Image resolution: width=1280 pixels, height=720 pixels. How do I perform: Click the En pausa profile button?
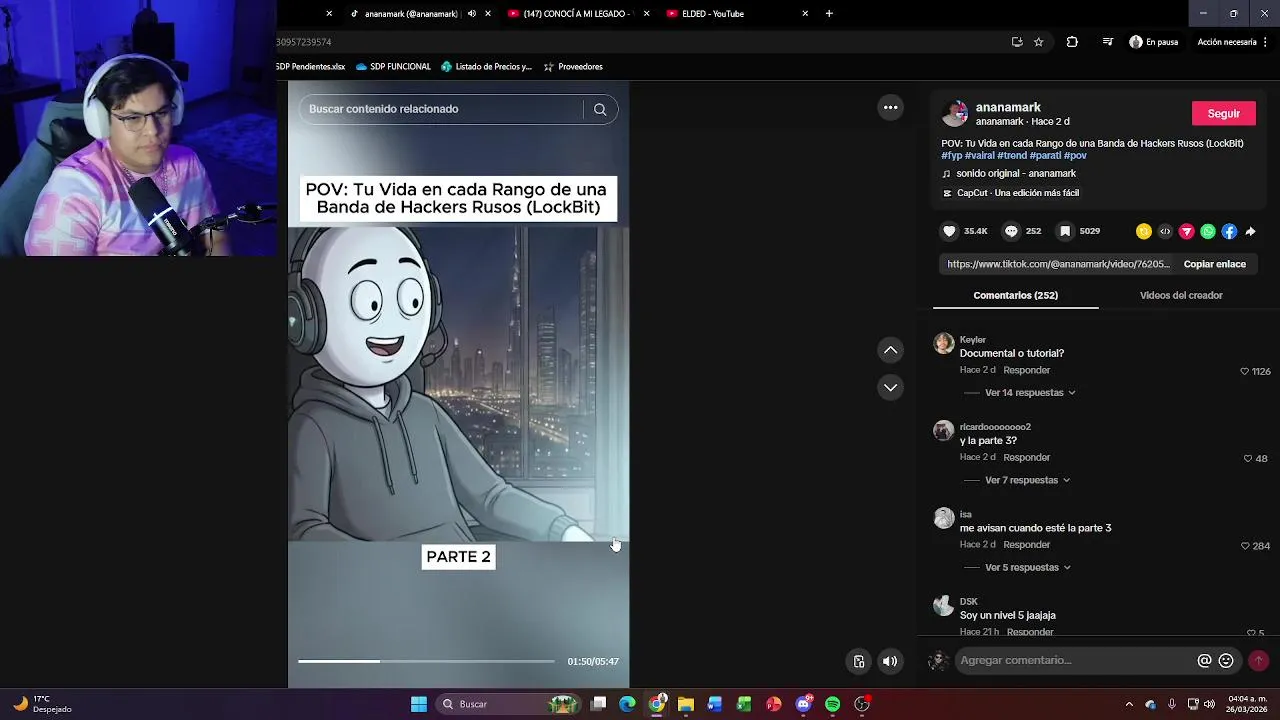[x=1153, y=42]
